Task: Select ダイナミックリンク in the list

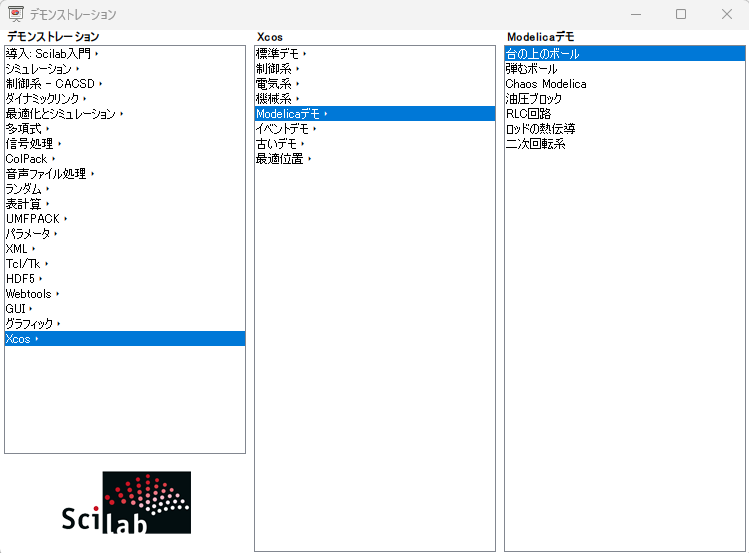Action: [x=125, y=98]
